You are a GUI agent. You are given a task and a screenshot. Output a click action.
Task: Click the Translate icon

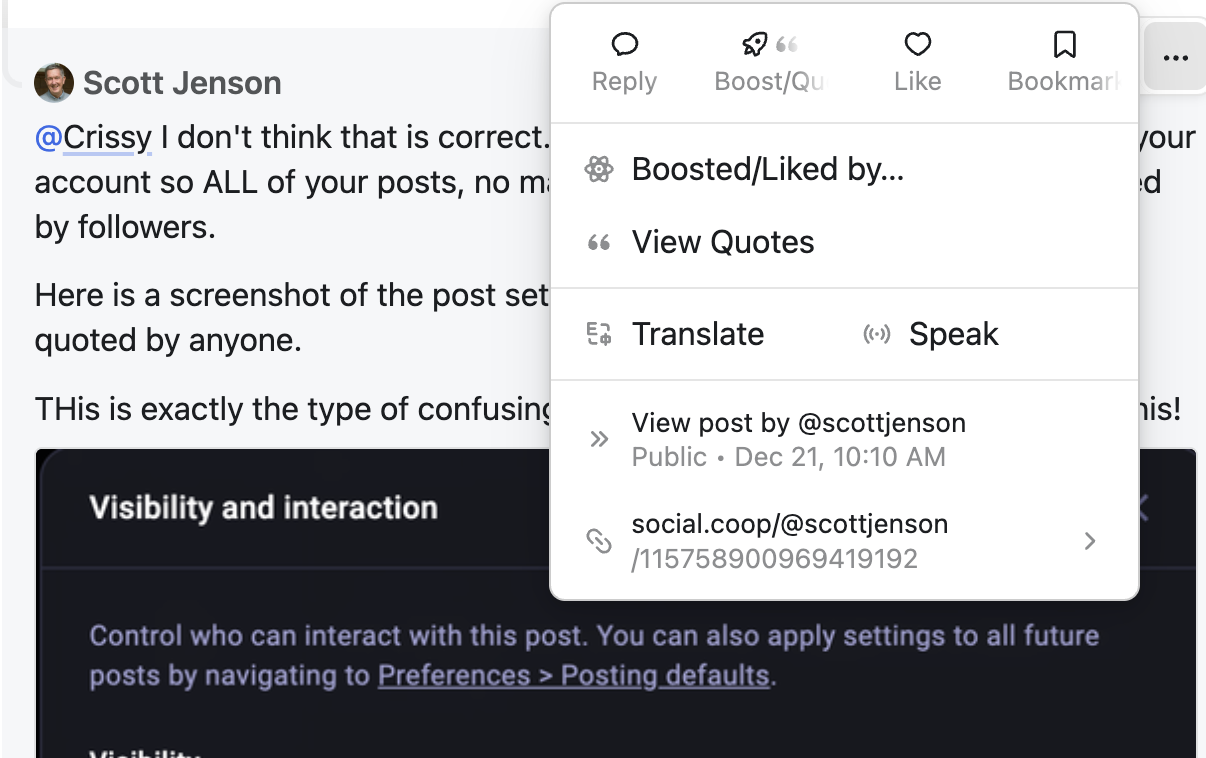(x=599, y=334)
